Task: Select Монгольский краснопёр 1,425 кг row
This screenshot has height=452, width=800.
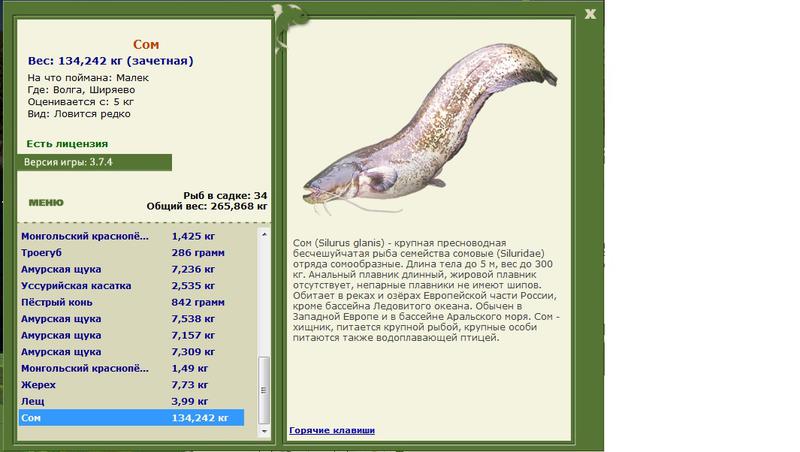Action: click(132, 236)
